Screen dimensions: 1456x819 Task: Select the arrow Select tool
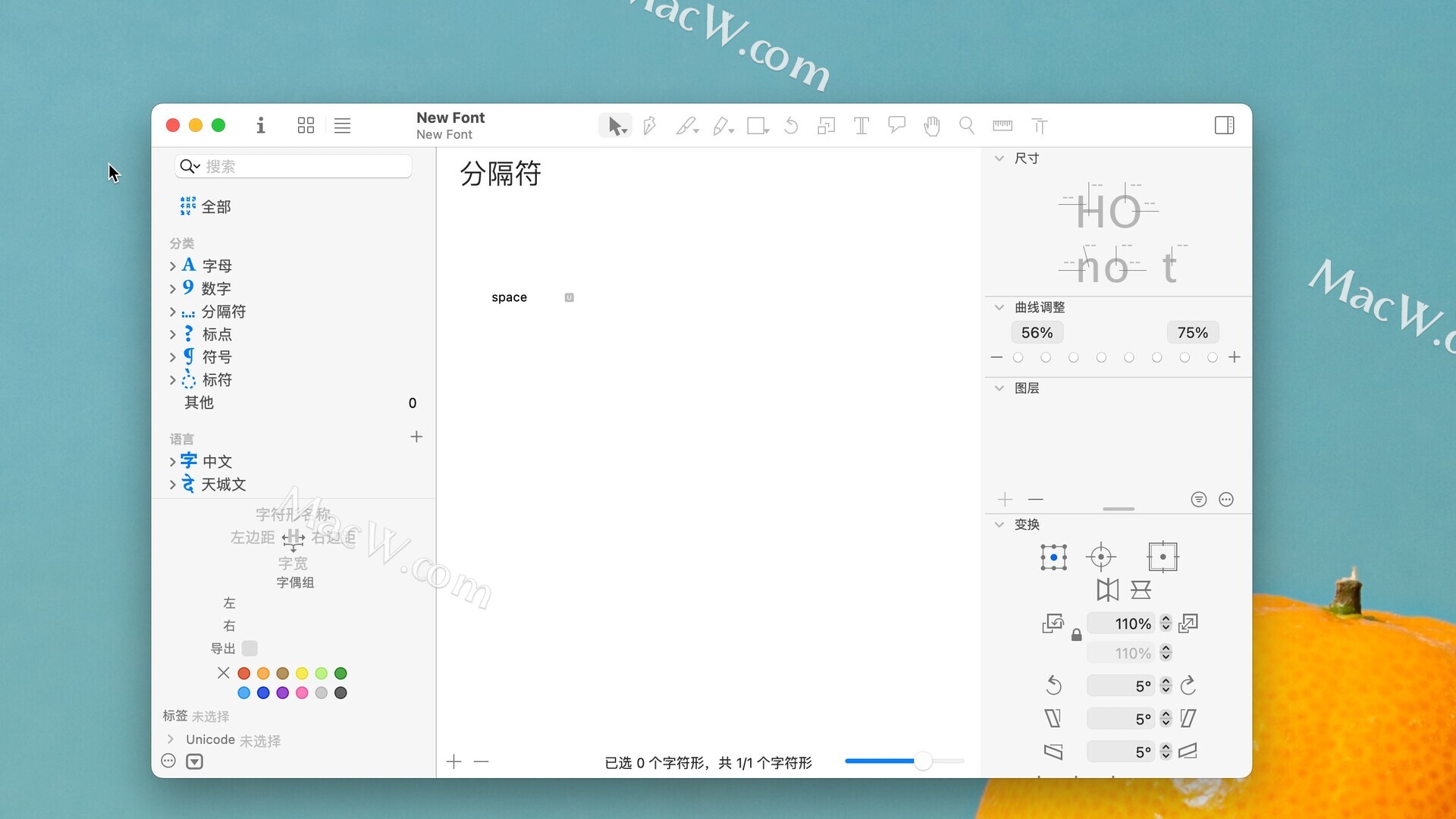click(x=616, y=126)
